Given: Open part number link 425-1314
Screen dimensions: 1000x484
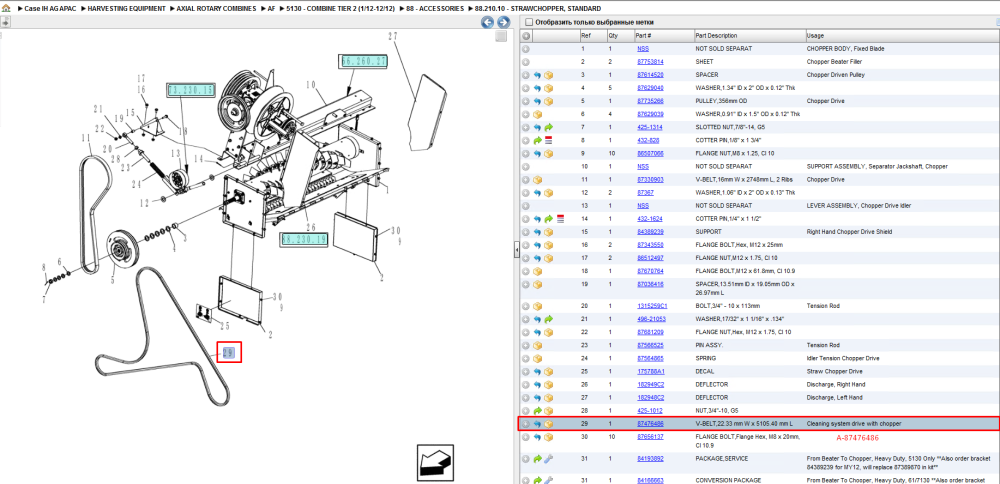Looking at the screenshot, I should pos(648,128).
